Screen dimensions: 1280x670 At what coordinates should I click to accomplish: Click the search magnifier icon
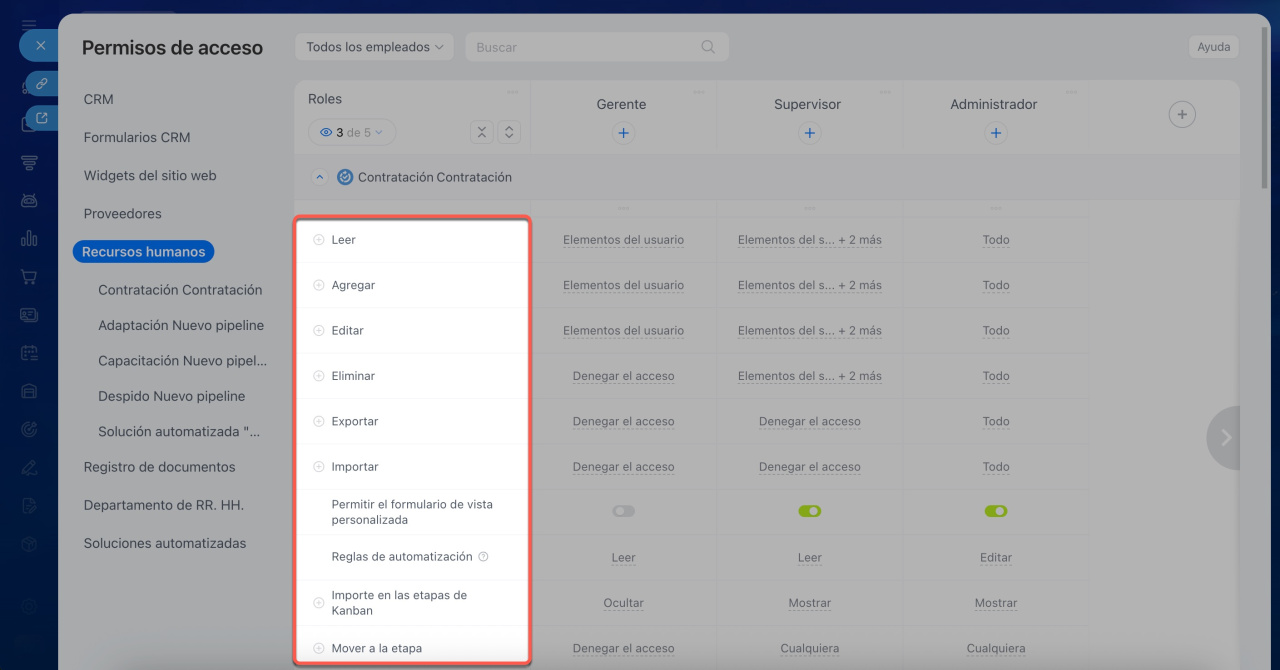tap(708, 47)
